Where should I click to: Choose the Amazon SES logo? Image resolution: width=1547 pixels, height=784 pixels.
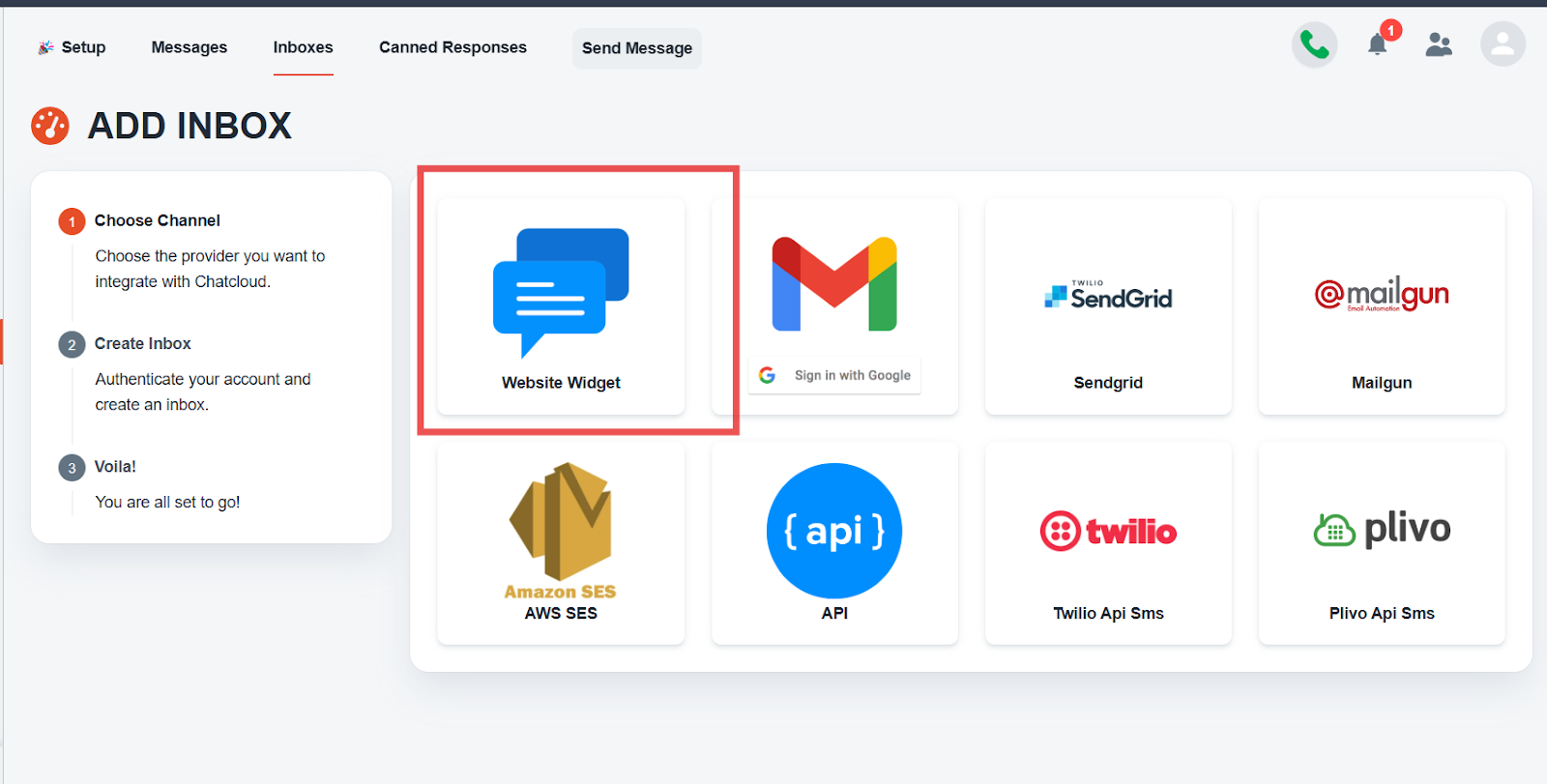(561, 531)
